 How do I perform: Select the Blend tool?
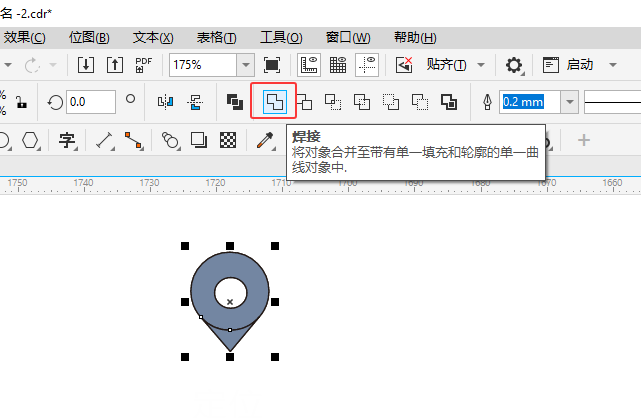170,140
